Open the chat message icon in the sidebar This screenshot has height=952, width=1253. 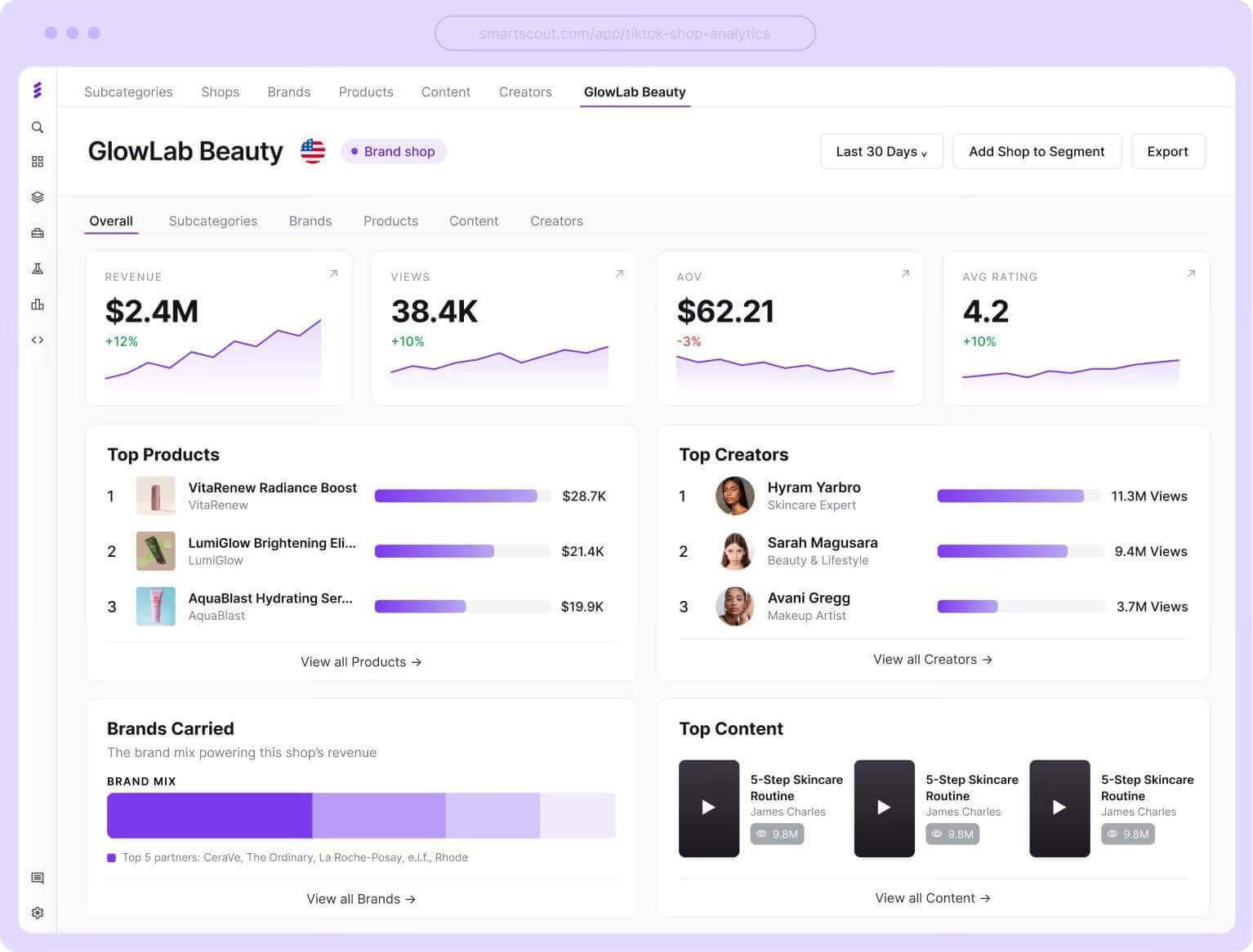(38, 878)
